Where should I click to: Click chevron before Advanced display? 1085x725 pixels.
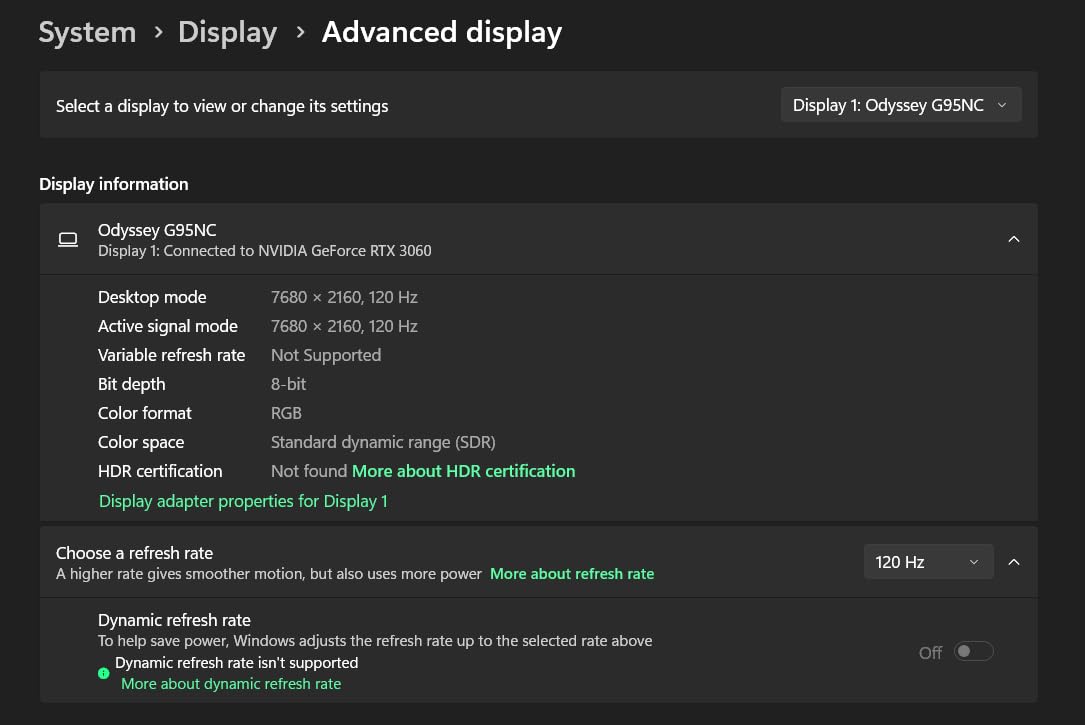click(300, 32)
